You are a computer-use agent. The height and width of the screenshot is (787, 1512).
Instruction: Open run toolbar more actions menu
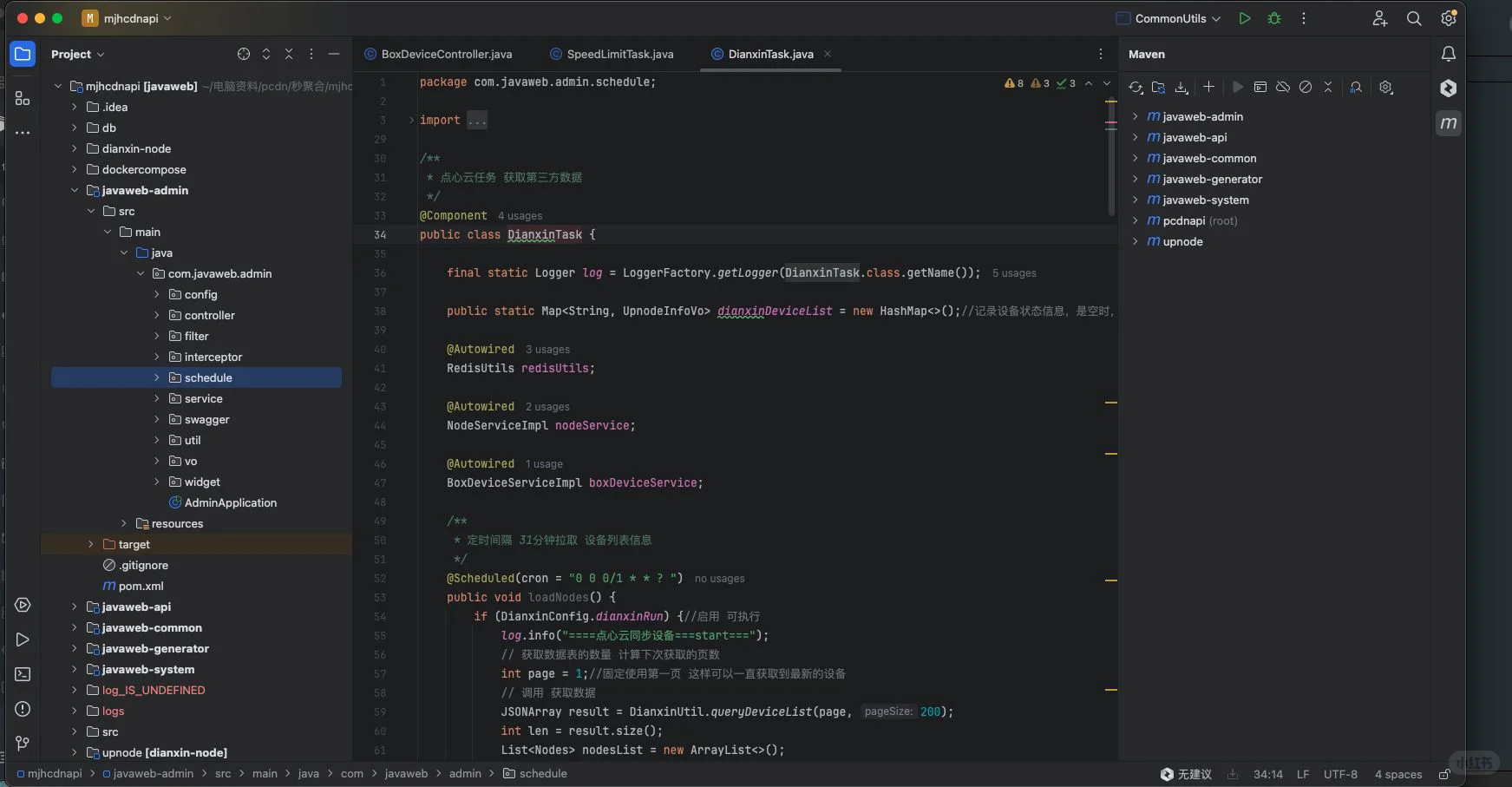pos(1304,18)
